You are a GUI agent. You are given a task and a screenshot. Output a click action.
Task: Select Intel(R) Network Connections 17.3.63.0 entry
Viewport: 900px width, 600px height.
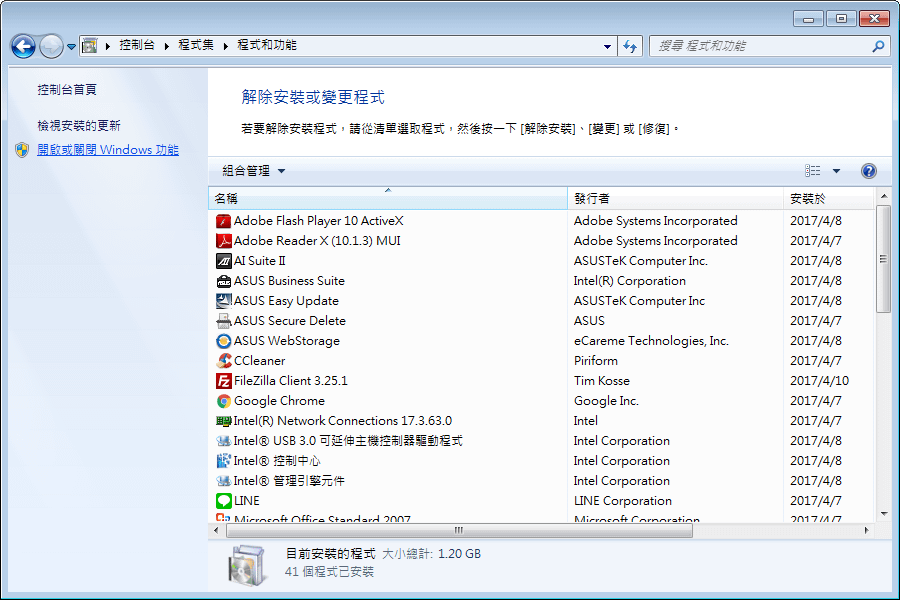point(343,421)
